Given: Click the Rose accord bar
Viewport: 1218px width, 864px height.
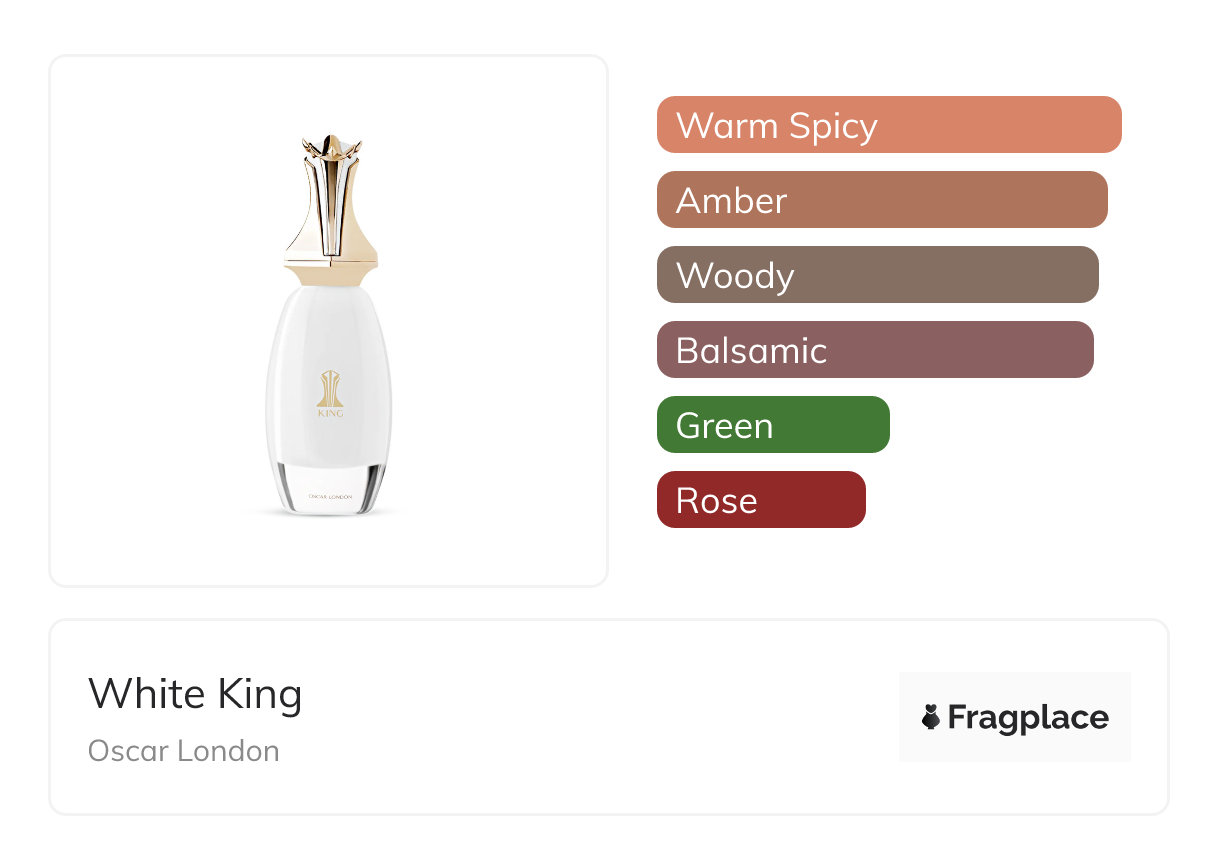Looking at the screenshot, I should [760, 500].
